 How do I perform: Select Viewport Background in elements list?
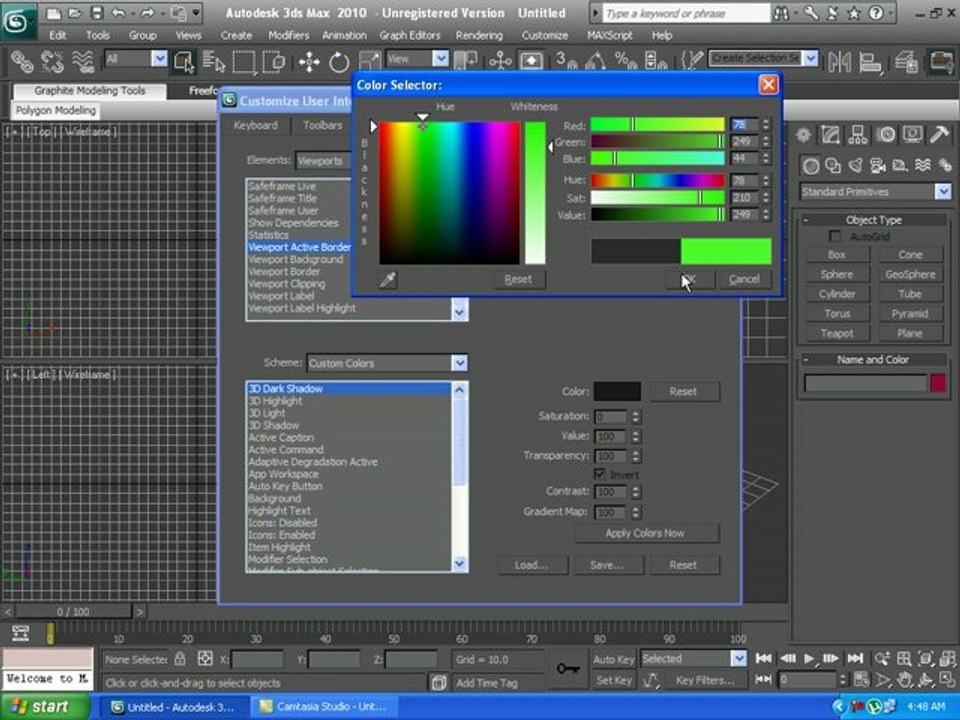(296, 260)
